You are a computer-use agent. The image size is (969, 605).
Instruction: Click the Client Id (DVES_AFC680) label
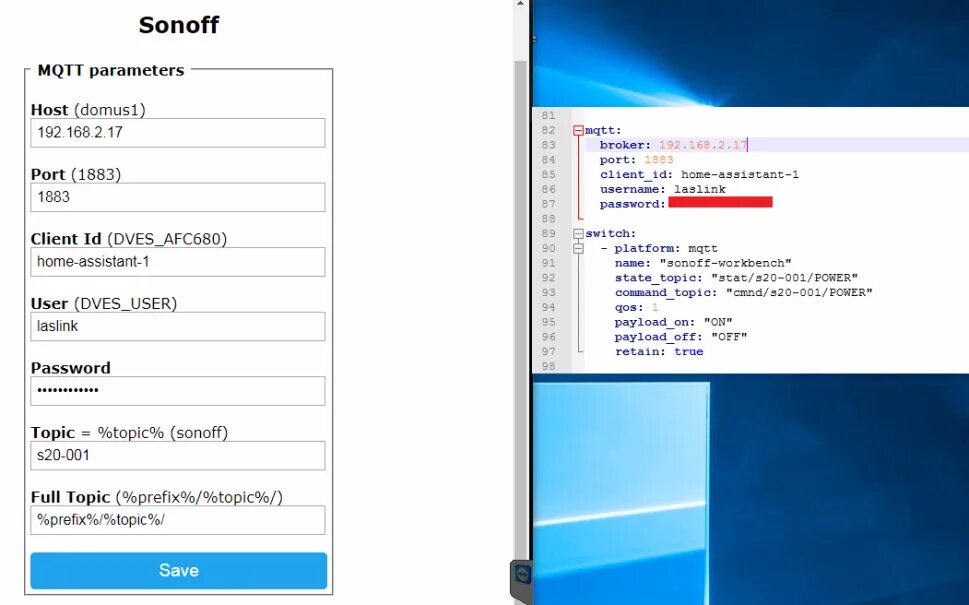click(129, 239)
